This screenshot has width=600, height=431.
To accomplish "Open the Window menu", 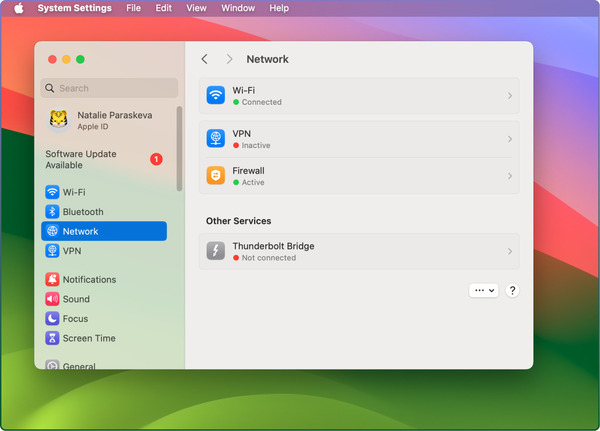I will 238,8.
